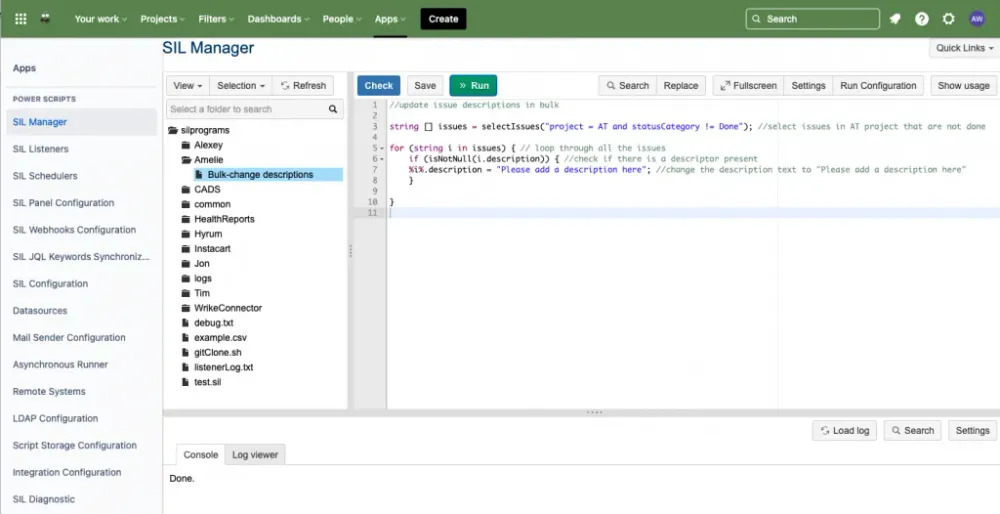Select example.csv file
Viewport: 1000px width, 514px height.
[220, 338]
